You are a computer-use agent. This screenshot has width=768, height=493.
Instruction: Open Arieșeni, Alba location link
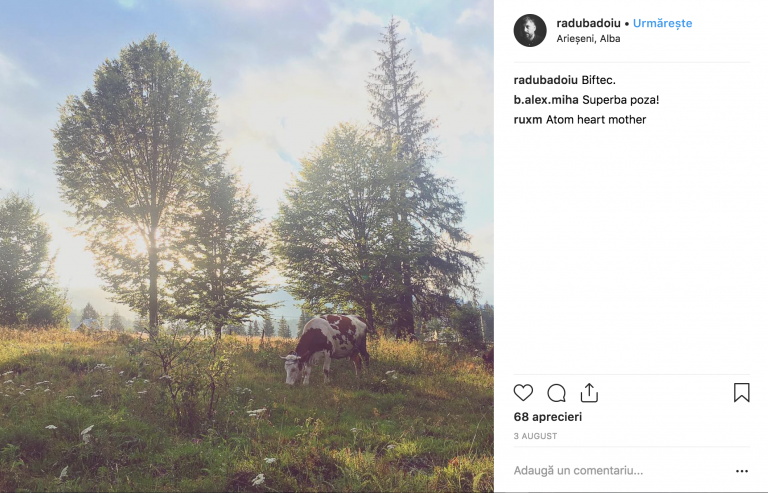point(588,39)
